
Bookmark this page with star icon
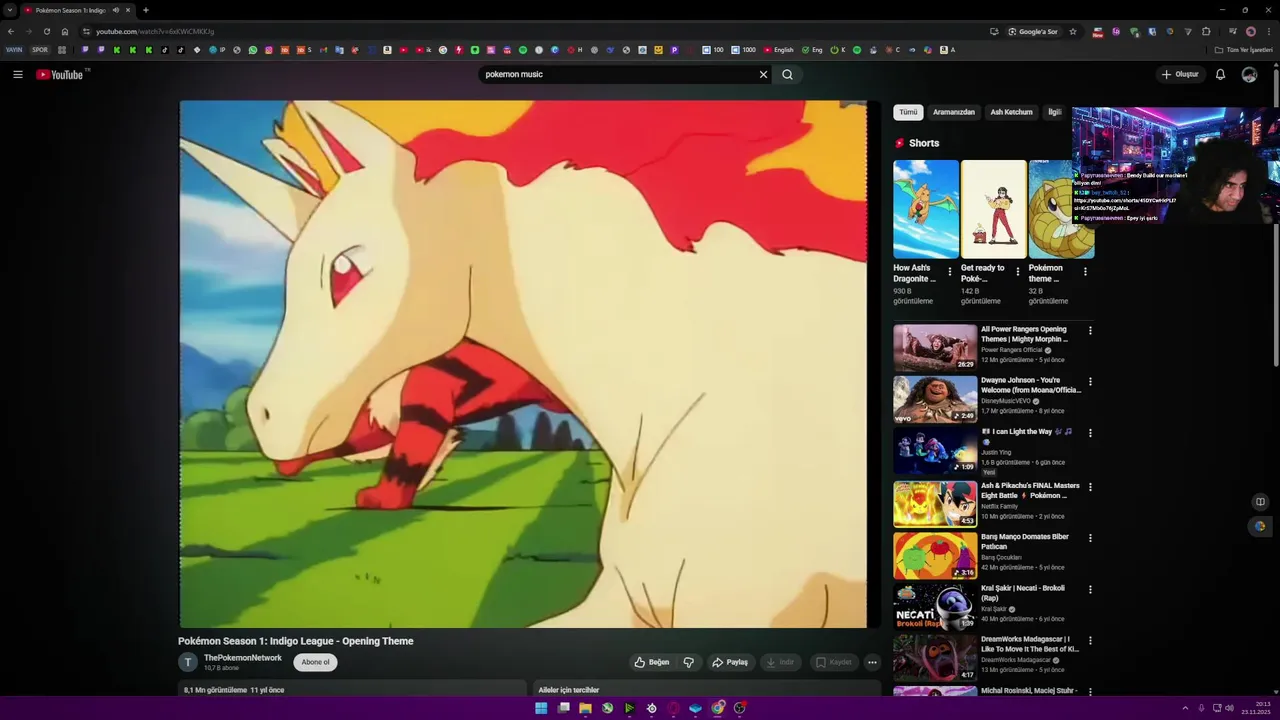pos(1073,31)
